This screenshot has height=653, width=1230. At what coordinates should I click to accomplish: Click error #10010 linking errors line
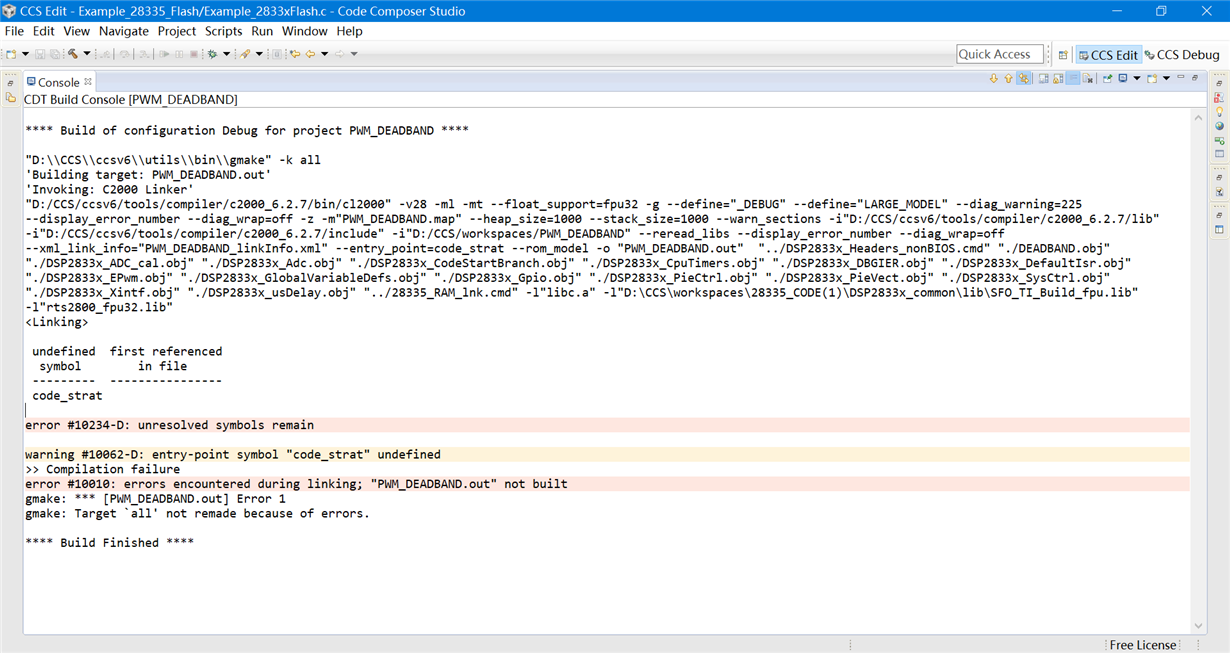point(607,484)
